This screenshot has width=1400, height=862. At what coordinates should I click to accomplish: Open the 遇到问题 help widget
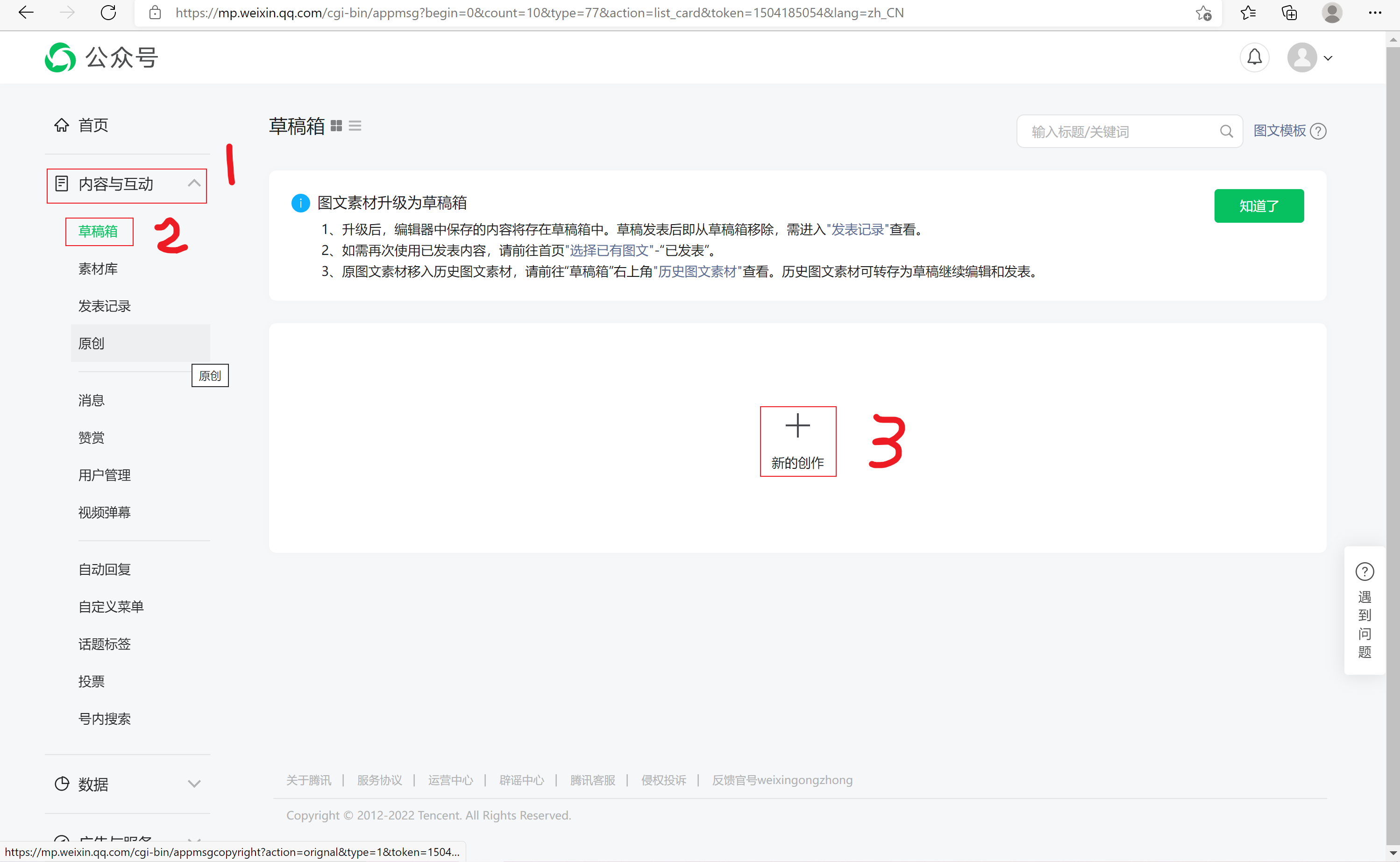(1364, 610)
